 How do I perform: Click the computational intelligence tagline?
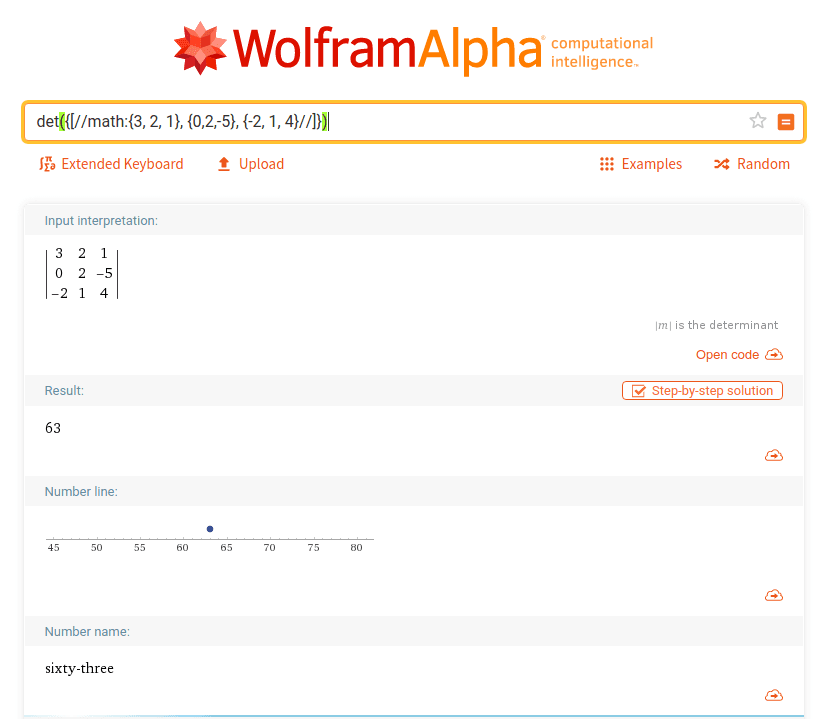[601, 52]
